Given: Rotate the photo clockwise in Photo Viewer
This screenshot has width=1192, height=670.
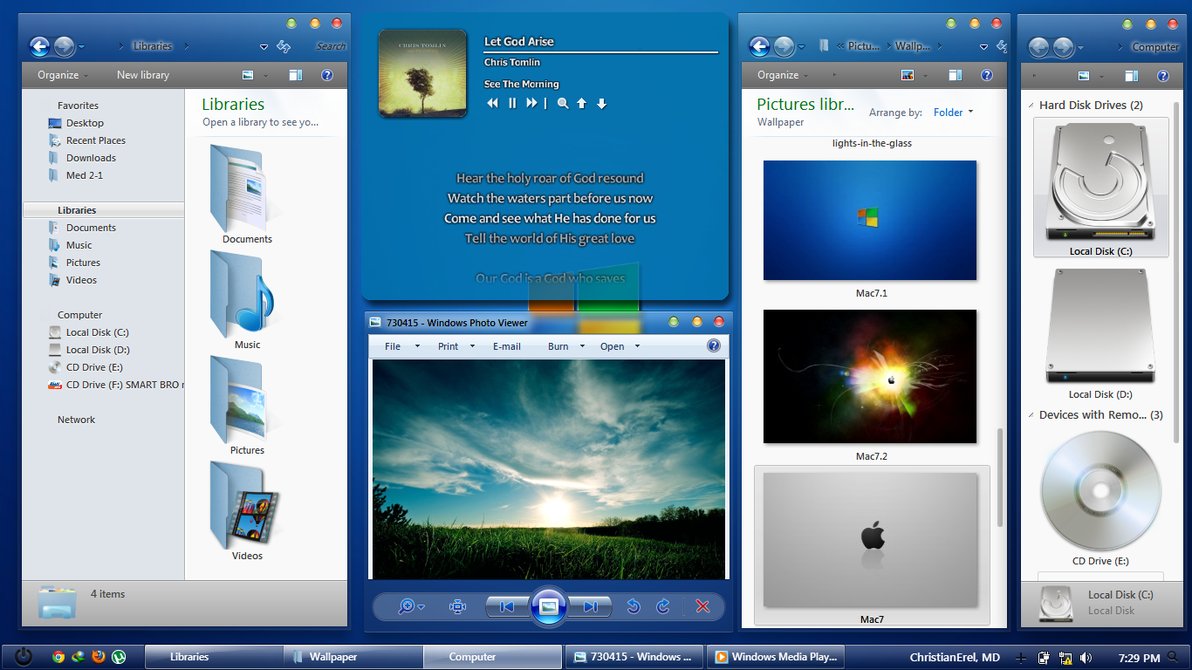Looking at the screenshot, I should tap(662, 606).
